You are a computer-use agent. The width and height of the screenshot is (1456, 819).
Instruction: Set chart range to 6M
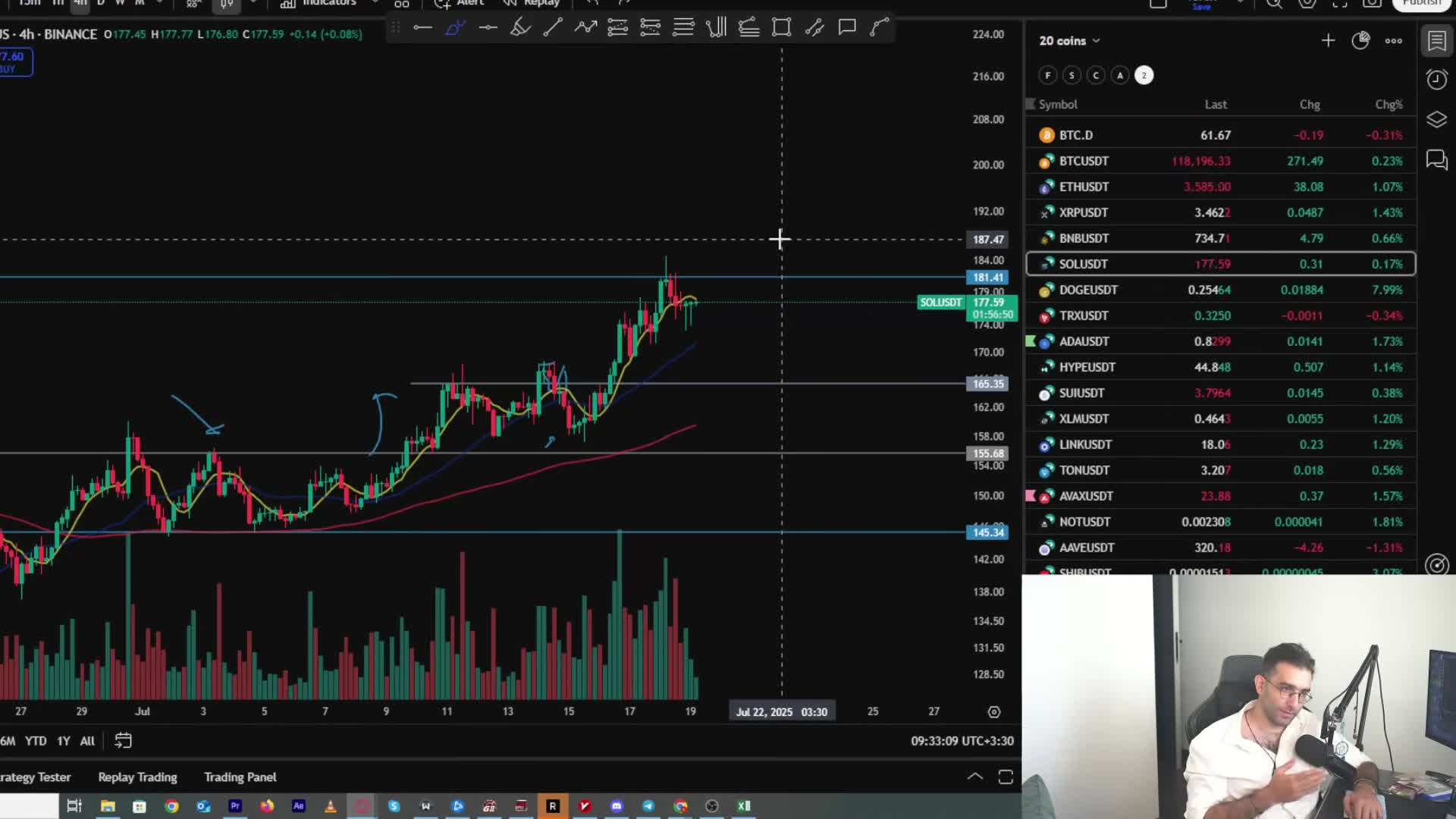pyautogui.click(x=8, y=741)
